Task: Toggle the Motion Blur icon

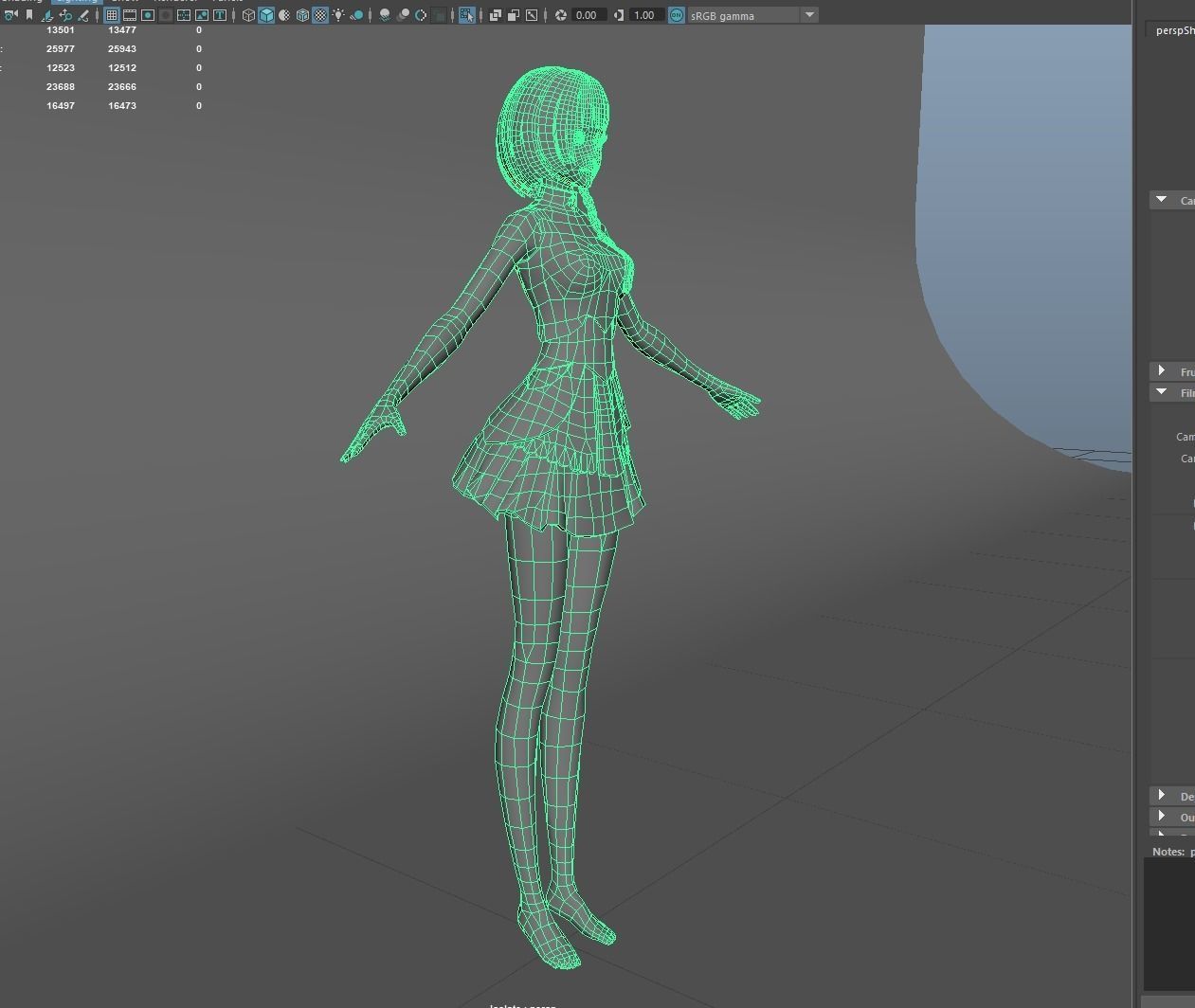Action: click(403, 15)
